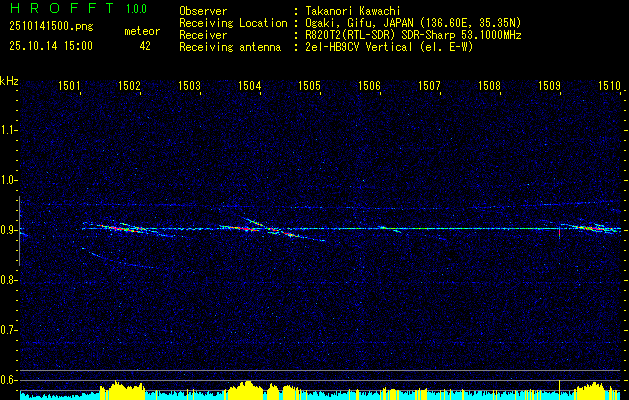This screenshot has height=400, width=629.
Task: Click the Receiving Location label
Action: coord(233,23)
